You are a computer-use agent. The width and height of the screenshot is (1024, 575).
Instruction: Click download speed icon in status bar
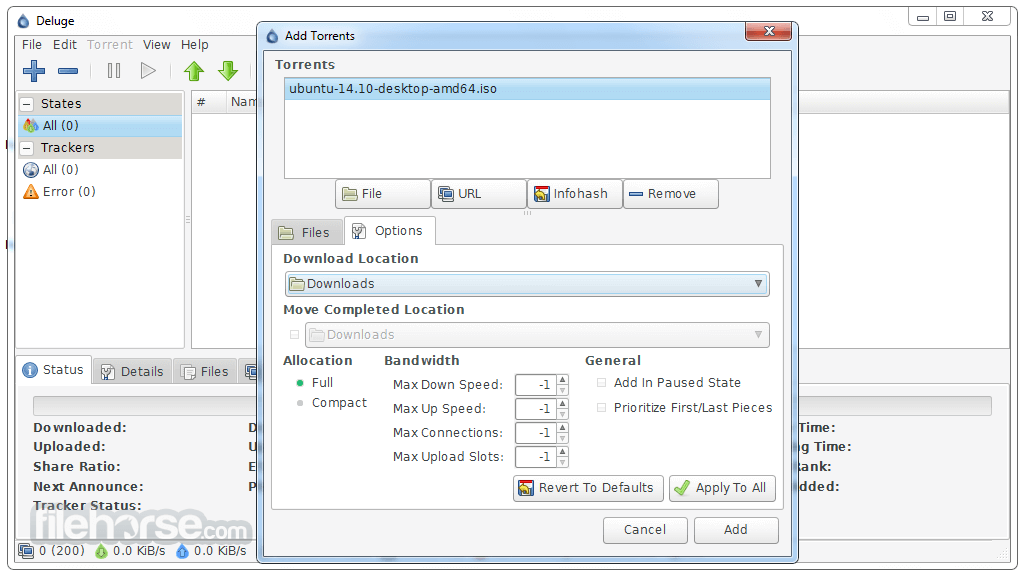click(x=101, y=551)
